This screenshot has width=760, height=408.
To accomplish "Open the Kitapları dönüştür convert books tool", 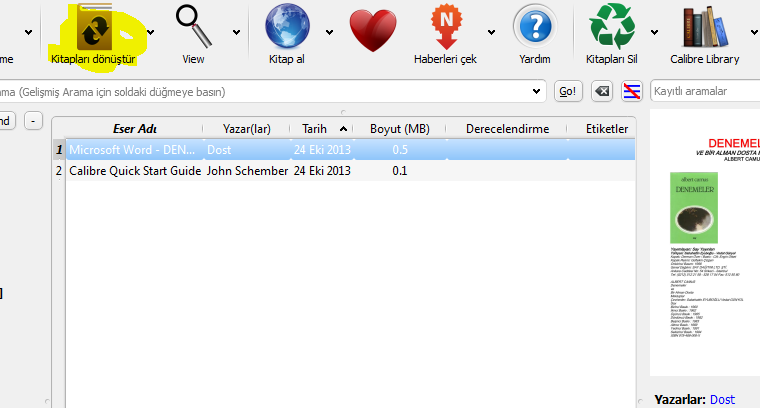I will pos(94,35).
